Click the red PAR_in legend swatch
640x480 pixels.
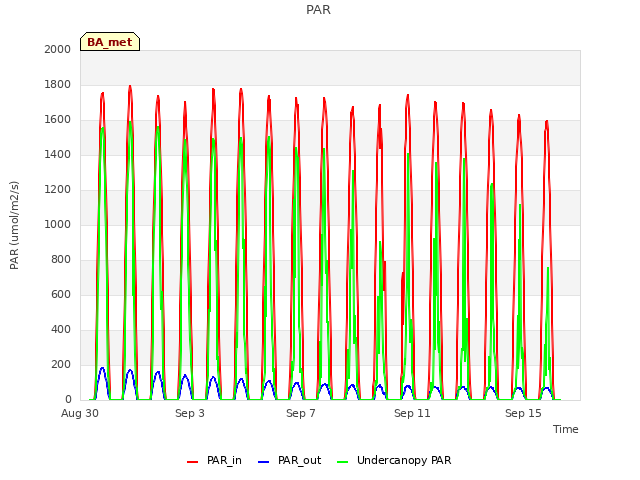192,462
